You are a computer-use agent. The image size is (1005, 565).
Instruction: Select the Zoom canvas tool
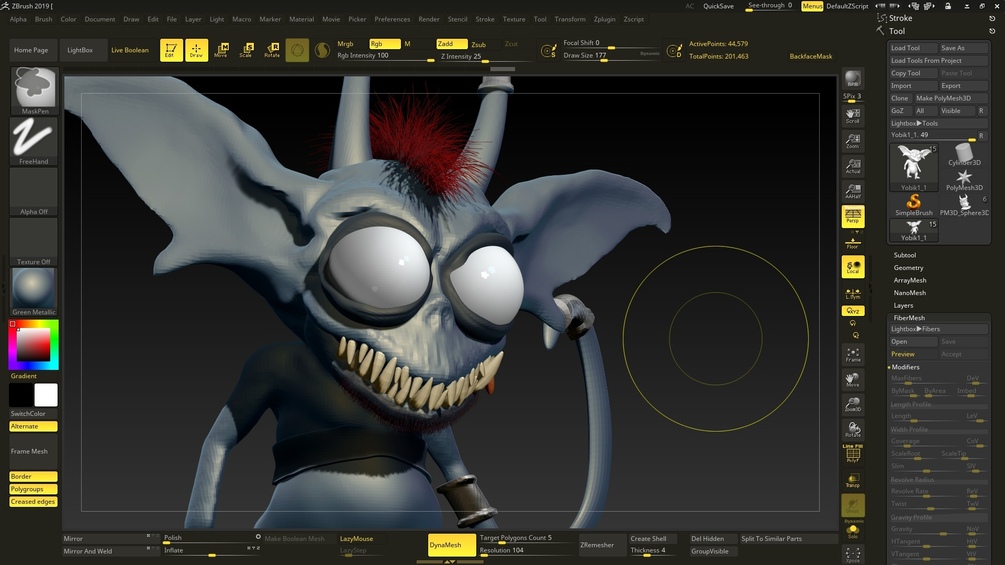click(853, 140)
